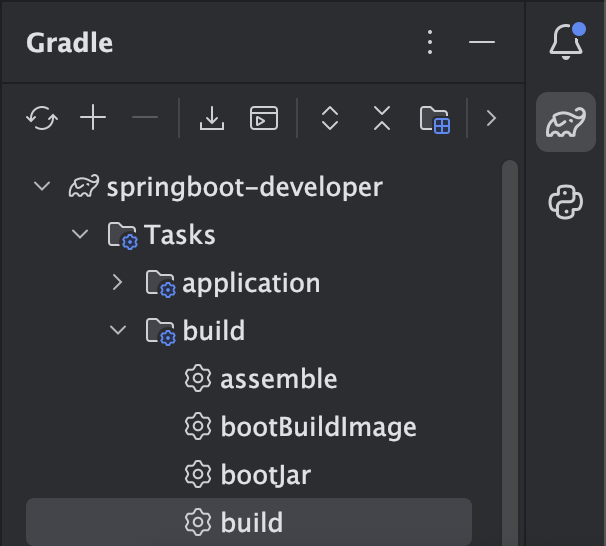
Task: Collapse the Tasks folder
Action: click(80, 234)
